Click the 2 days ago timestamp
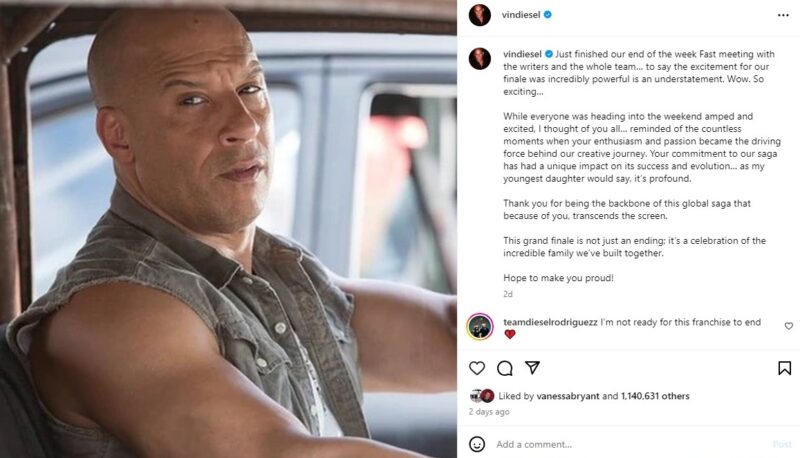The width and height of the screenshot is (800, 458). pos(489,412)
